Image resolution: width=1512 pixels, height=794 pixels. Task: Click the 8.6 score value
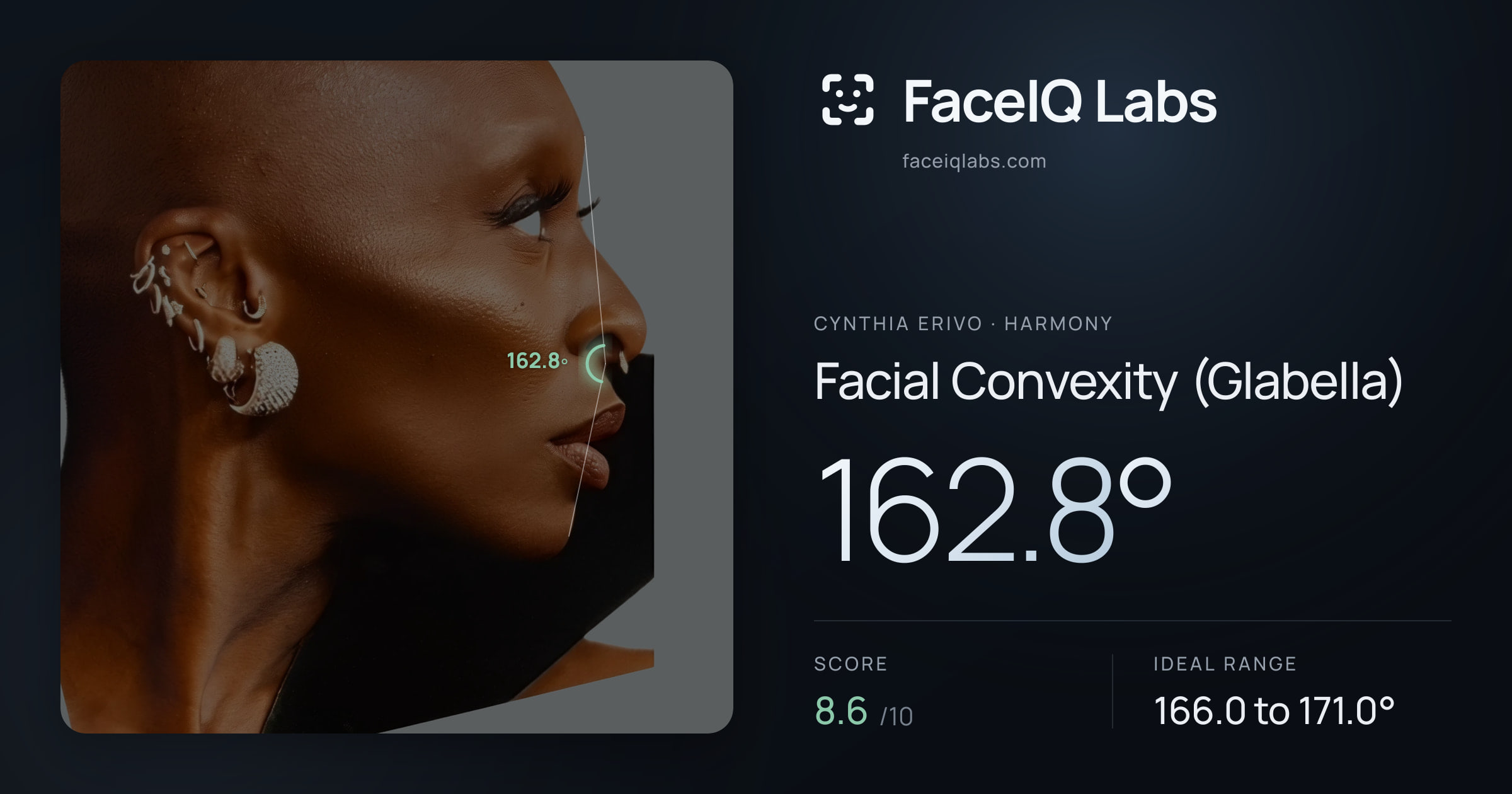(840, 711)
